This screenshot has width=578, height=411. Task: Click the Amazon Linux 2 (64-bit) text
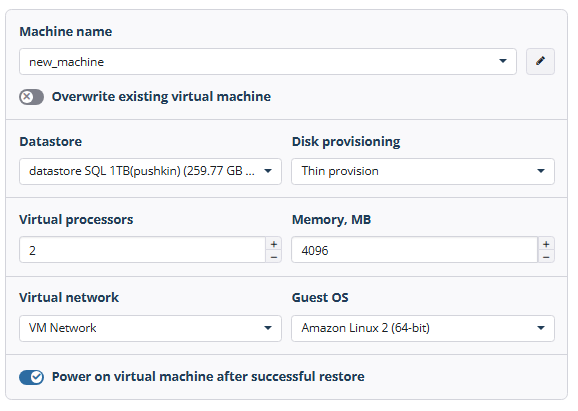pos(366,328)
